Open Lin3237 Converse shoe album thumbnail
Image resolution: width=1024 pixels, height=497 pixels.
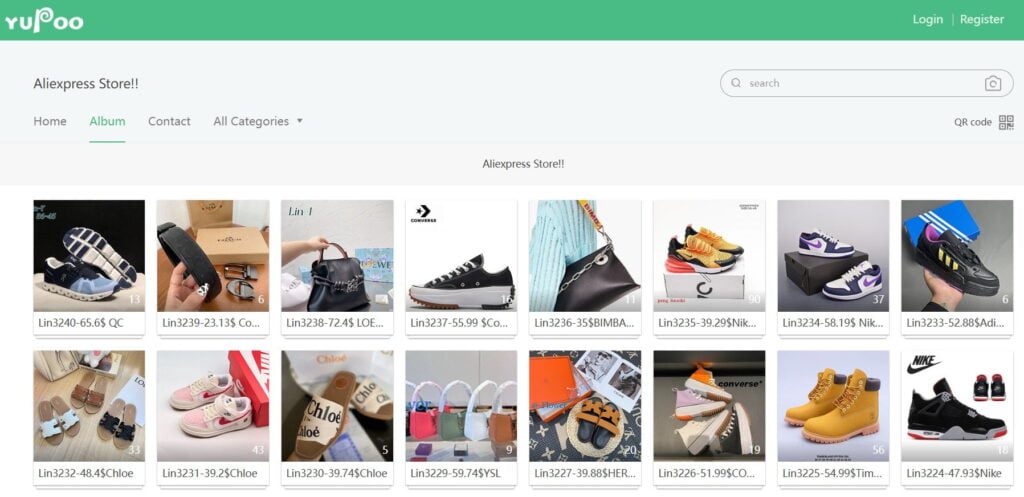461,255
